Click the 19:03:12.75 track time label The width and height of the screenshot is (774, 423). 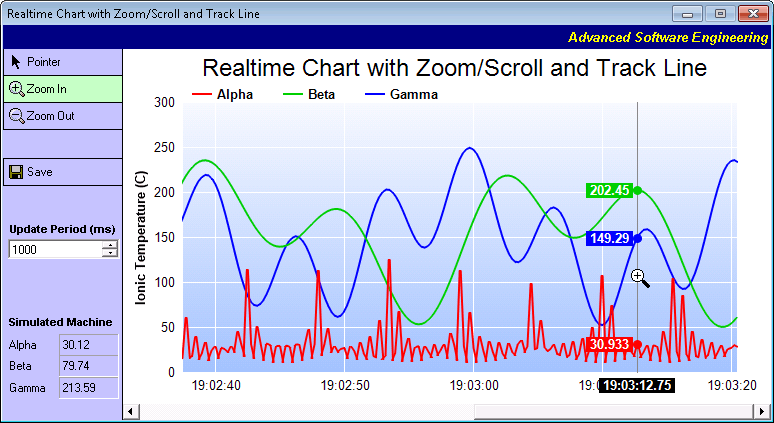point(637,385)
